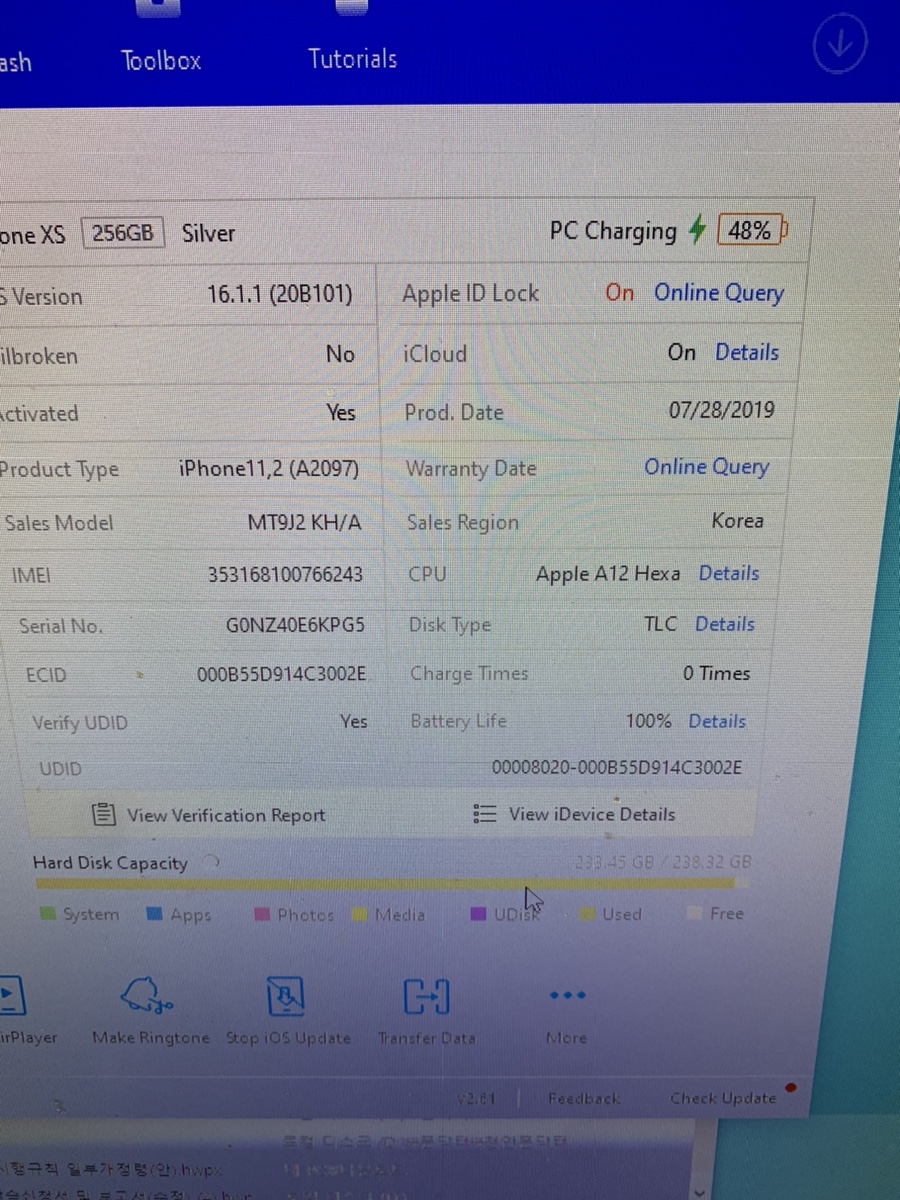Click the Feedback link
This screenshot has height=1200, width=900.
584,1098
